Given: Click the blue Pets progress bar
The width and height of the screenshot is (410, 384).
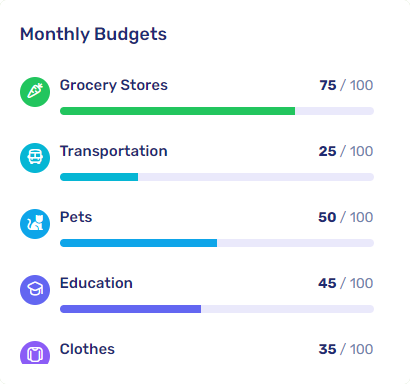Looking at the screenshot, I should click(217, 243).
